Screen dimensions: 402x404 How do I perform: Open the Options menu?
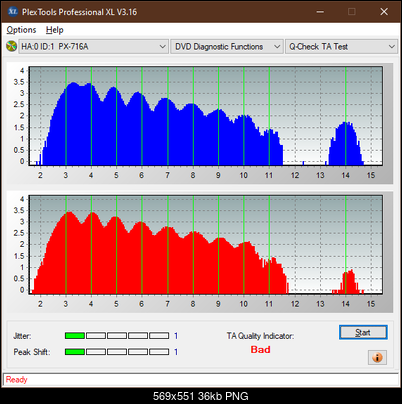click(x=21, y=30)
